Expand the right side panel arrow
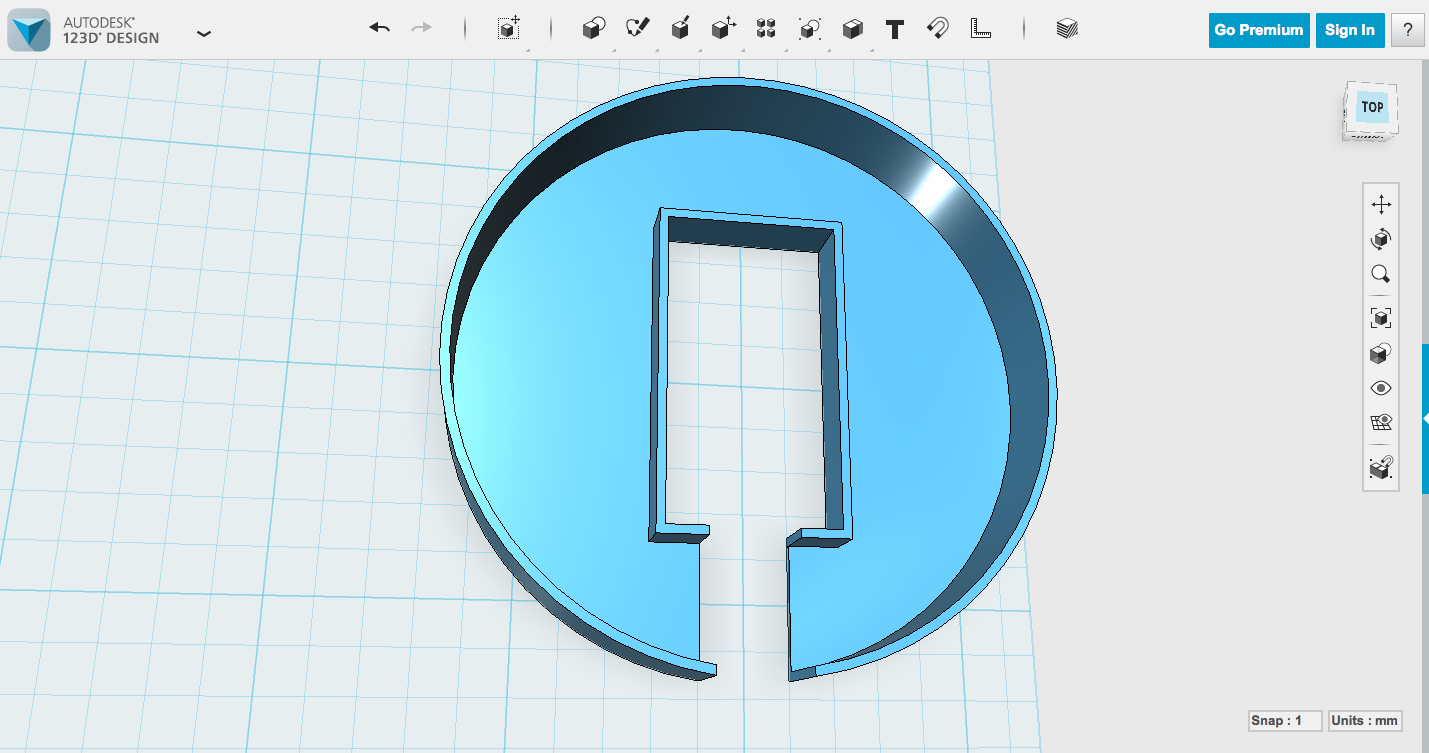This screenshot has height=753, width=1429. tap(1425, 419)
